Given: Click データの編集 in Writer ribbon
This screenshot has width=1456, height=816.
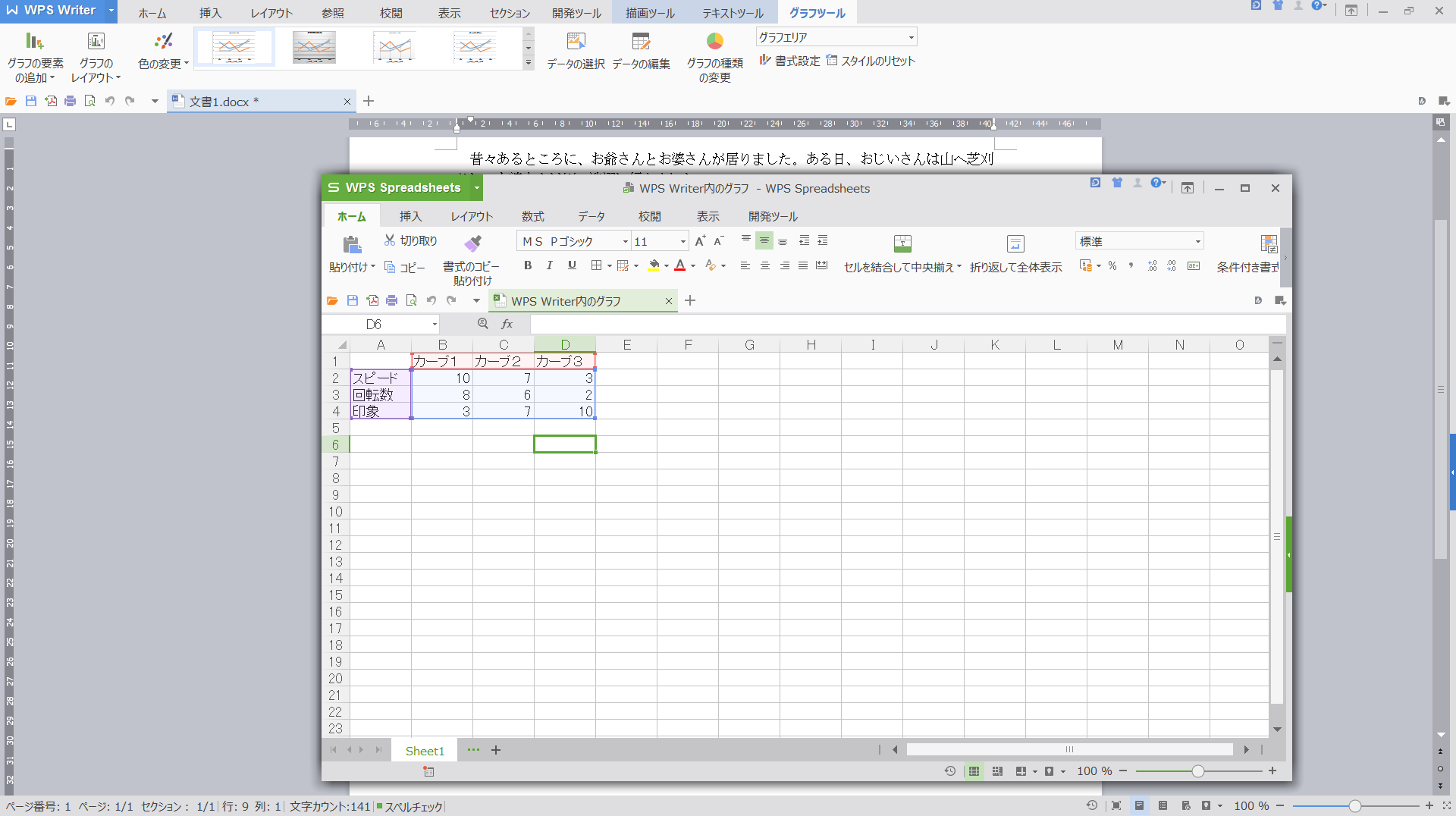Looking at the screenshot, I should pos(641,51).
